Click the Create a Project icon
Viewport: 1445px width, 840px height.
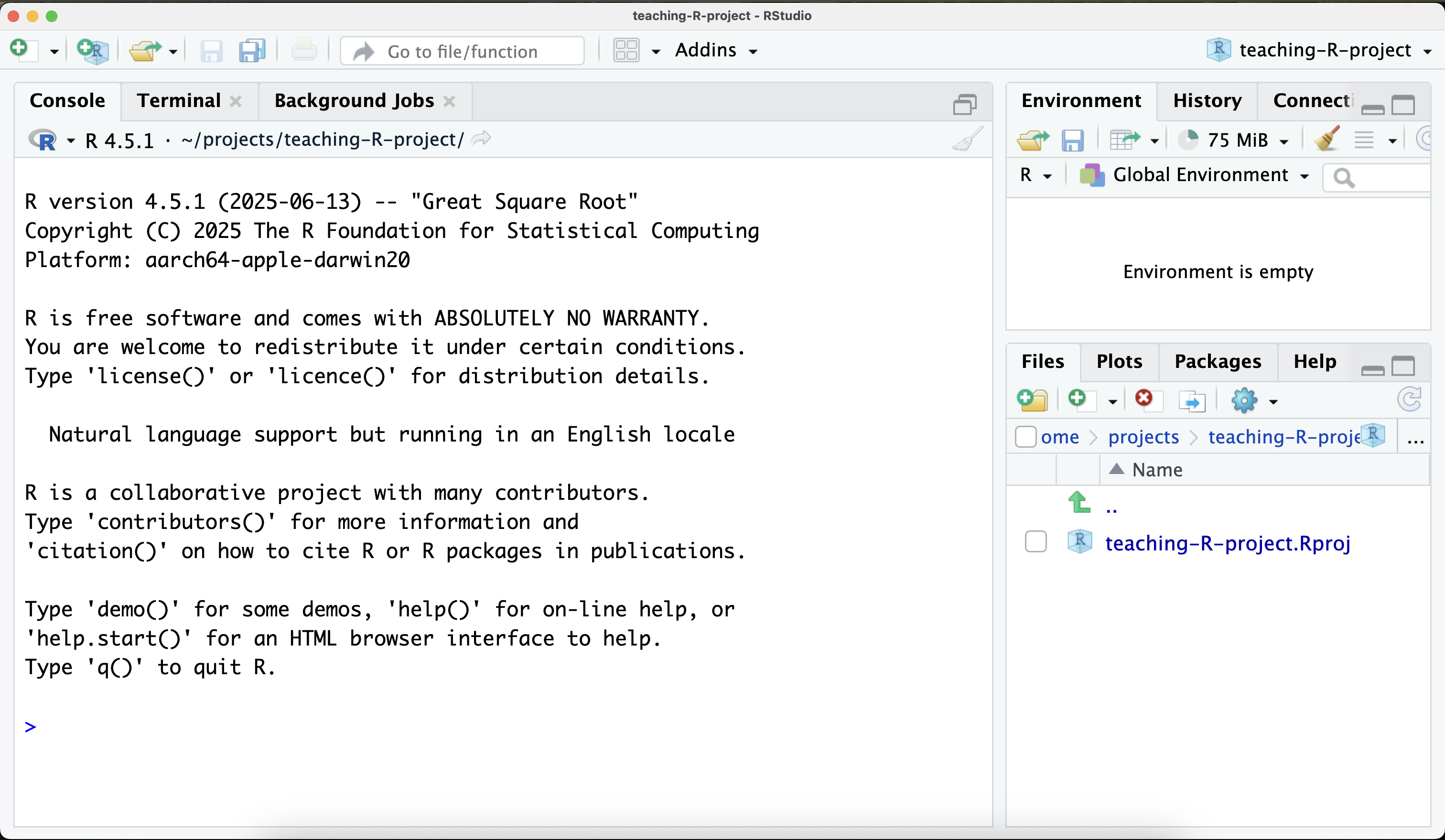click(93, 51)
